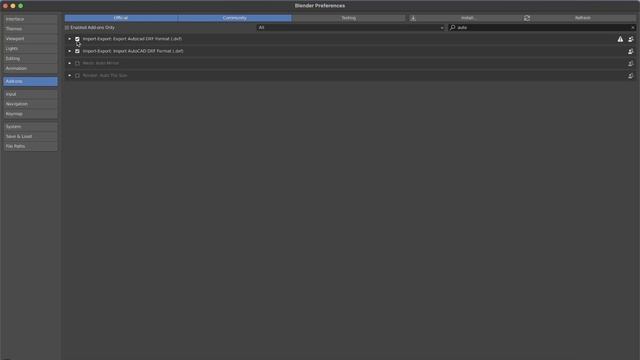640x360 pixels.
Task: Expand the Import AutoCAD DXF add-on details
Action: 70,51
